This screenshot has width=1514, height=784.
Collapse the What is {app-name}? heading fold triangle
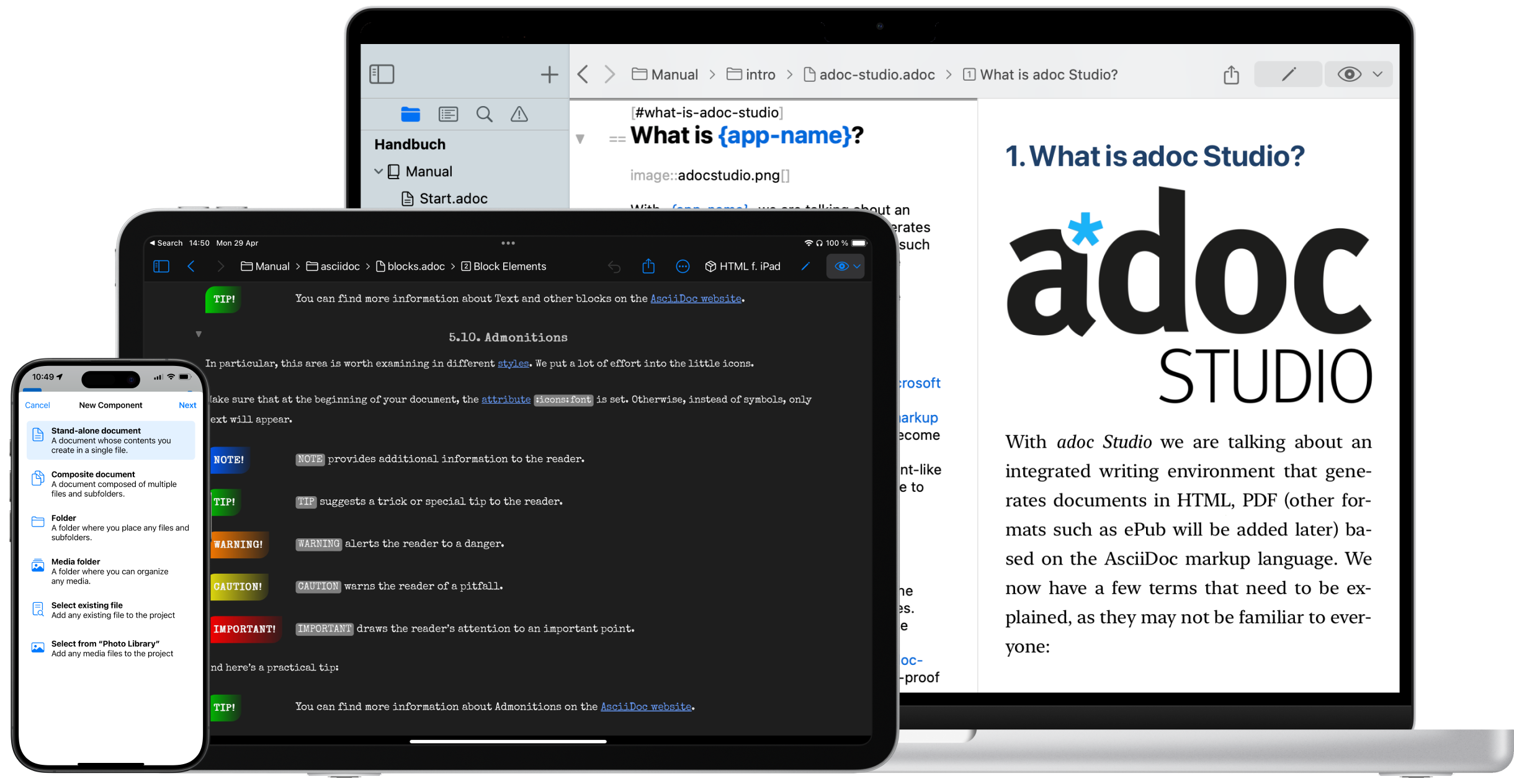580,139
